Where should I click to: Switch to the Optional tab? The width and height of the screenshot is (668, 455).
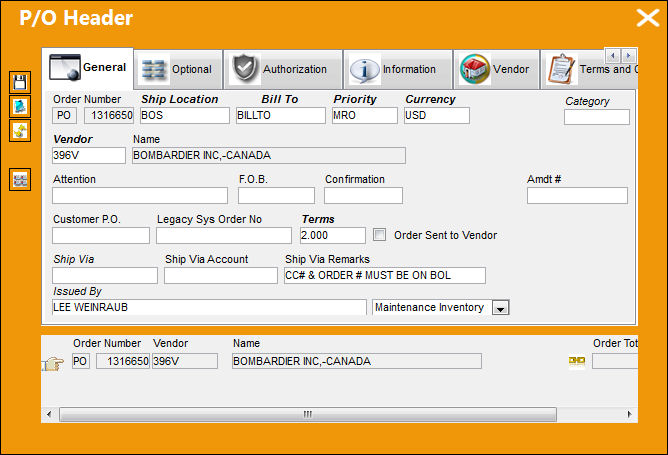[179, 69]
